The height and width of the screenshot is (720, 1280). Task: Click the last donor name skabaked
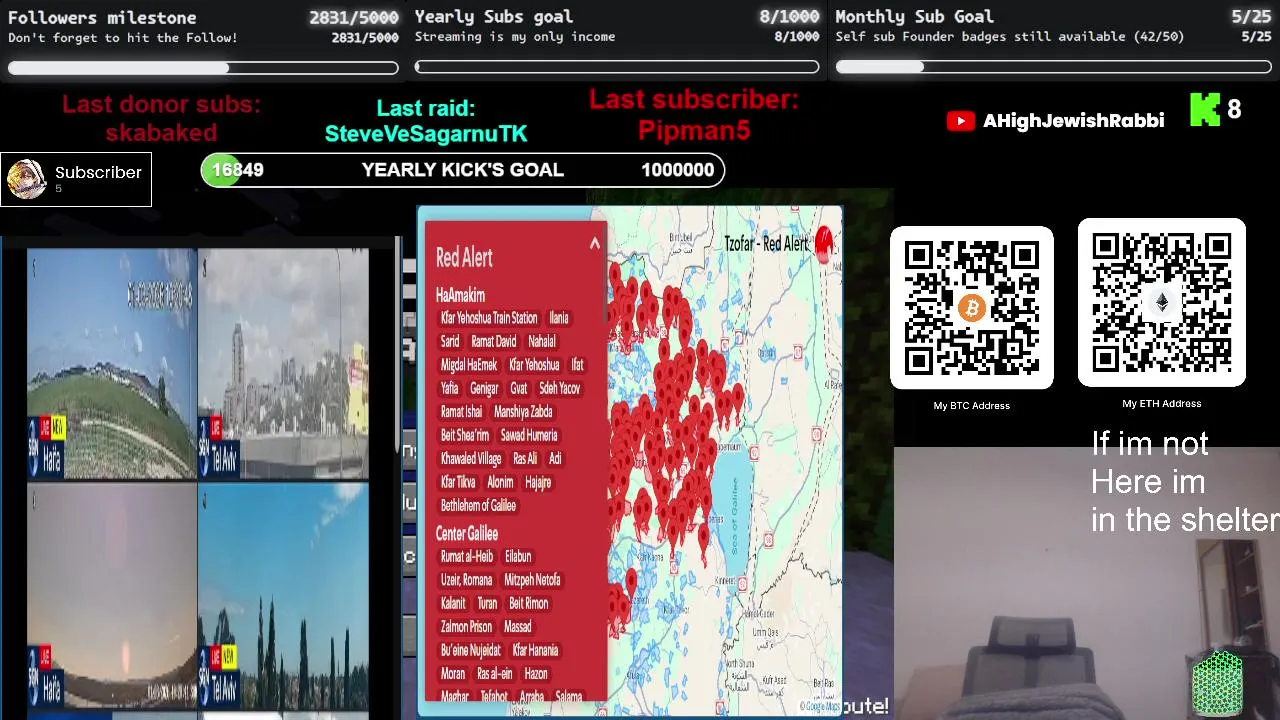(x=161, y=132)
